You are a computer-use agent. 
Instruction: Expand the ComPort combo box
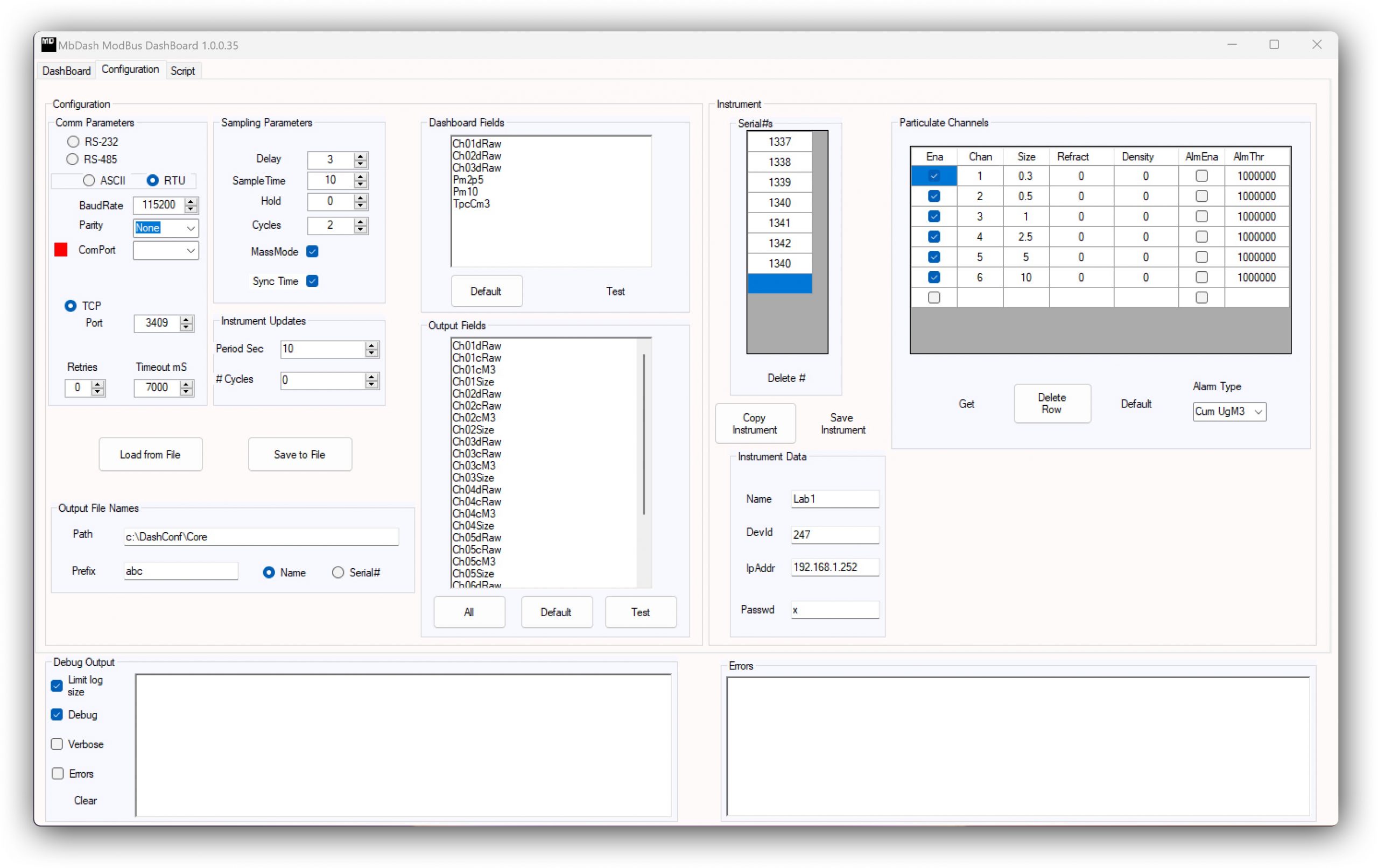(x=191, y=251)
